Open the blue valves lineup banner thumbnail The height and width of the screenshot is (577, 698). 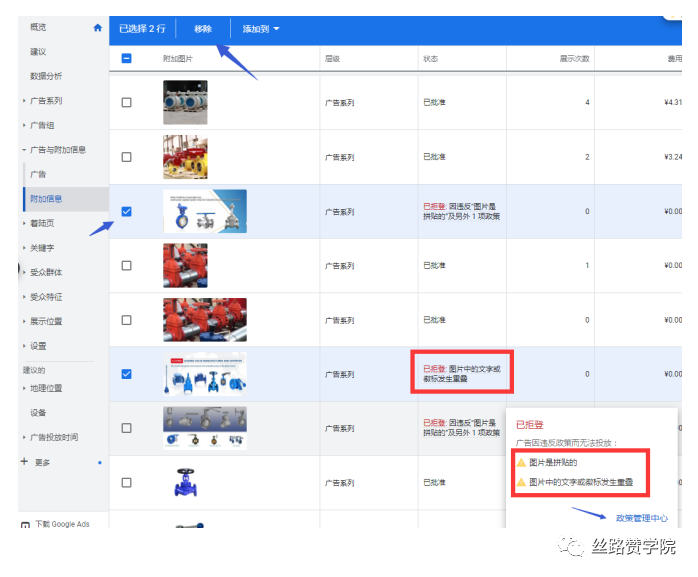pyautogui.click(x=205, y=374)
